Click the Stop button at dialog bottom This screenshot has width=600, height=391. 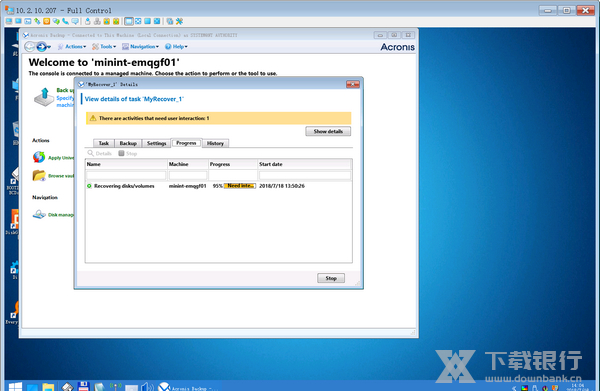point(331,278)
